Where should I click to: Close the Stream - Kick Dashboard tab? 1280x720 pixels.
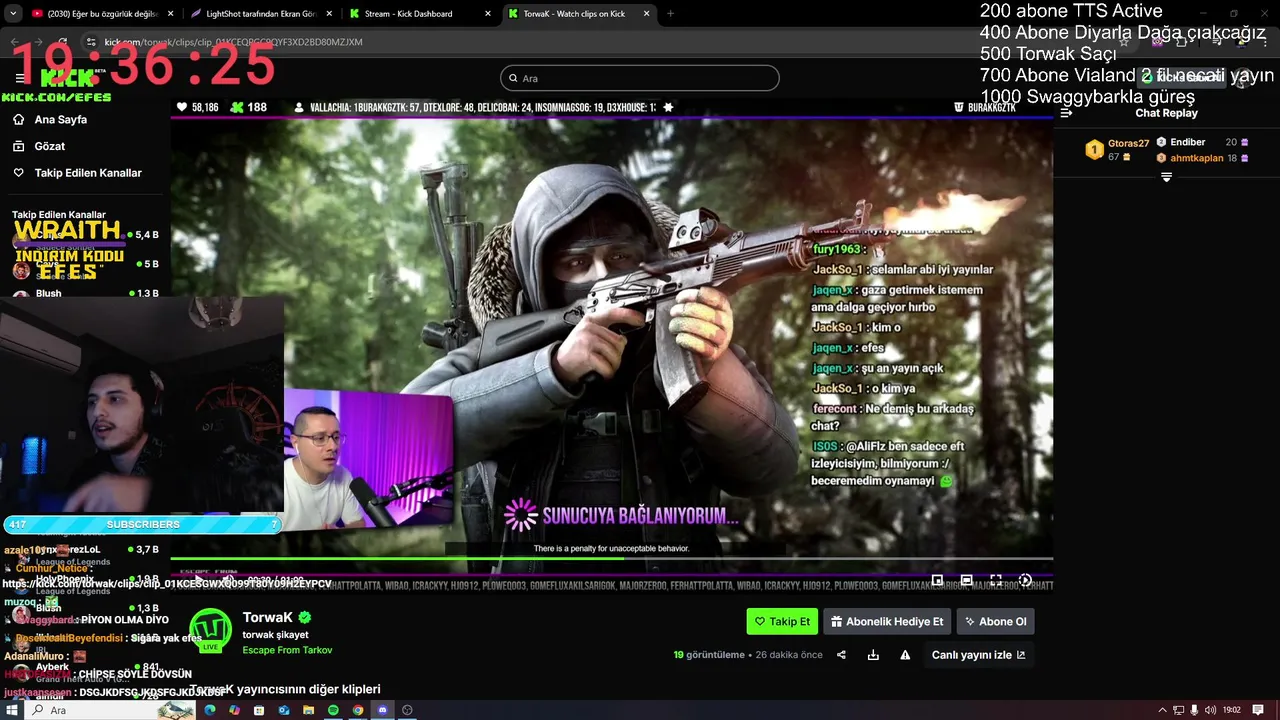click(487, 14)
